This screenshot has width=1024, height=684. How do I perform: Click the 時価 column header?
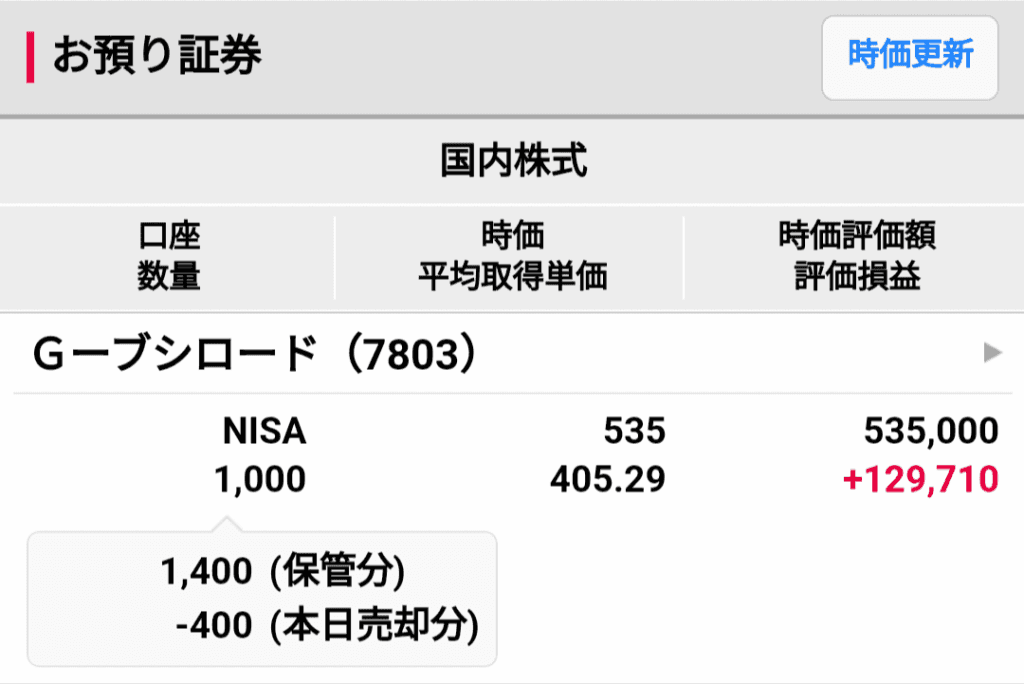pos(512,237)
